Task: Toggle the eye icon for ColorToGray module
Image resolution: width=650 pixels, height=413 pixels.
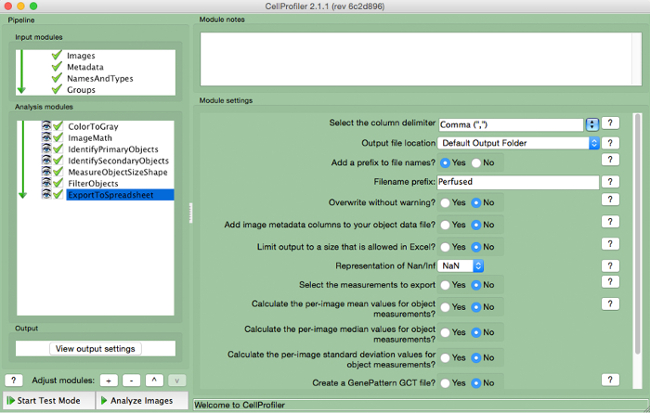Action: click(x=46, y=127)
